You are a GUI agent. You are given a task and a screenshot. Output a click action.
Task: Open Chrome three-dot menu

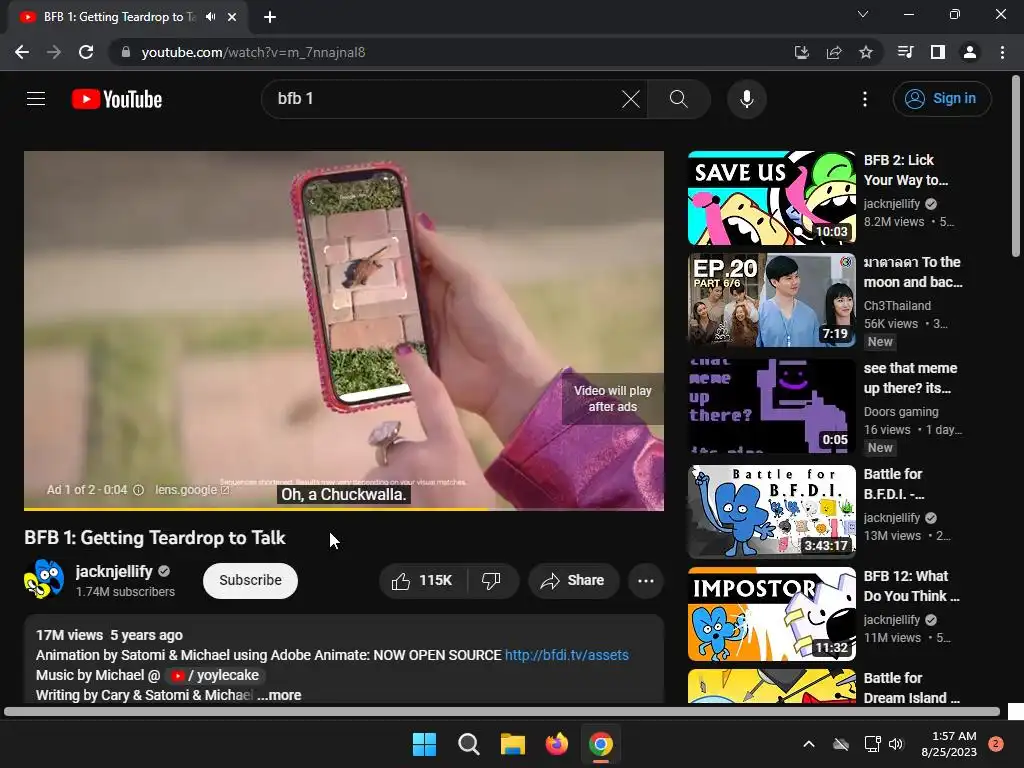[x=1002, y=52]
